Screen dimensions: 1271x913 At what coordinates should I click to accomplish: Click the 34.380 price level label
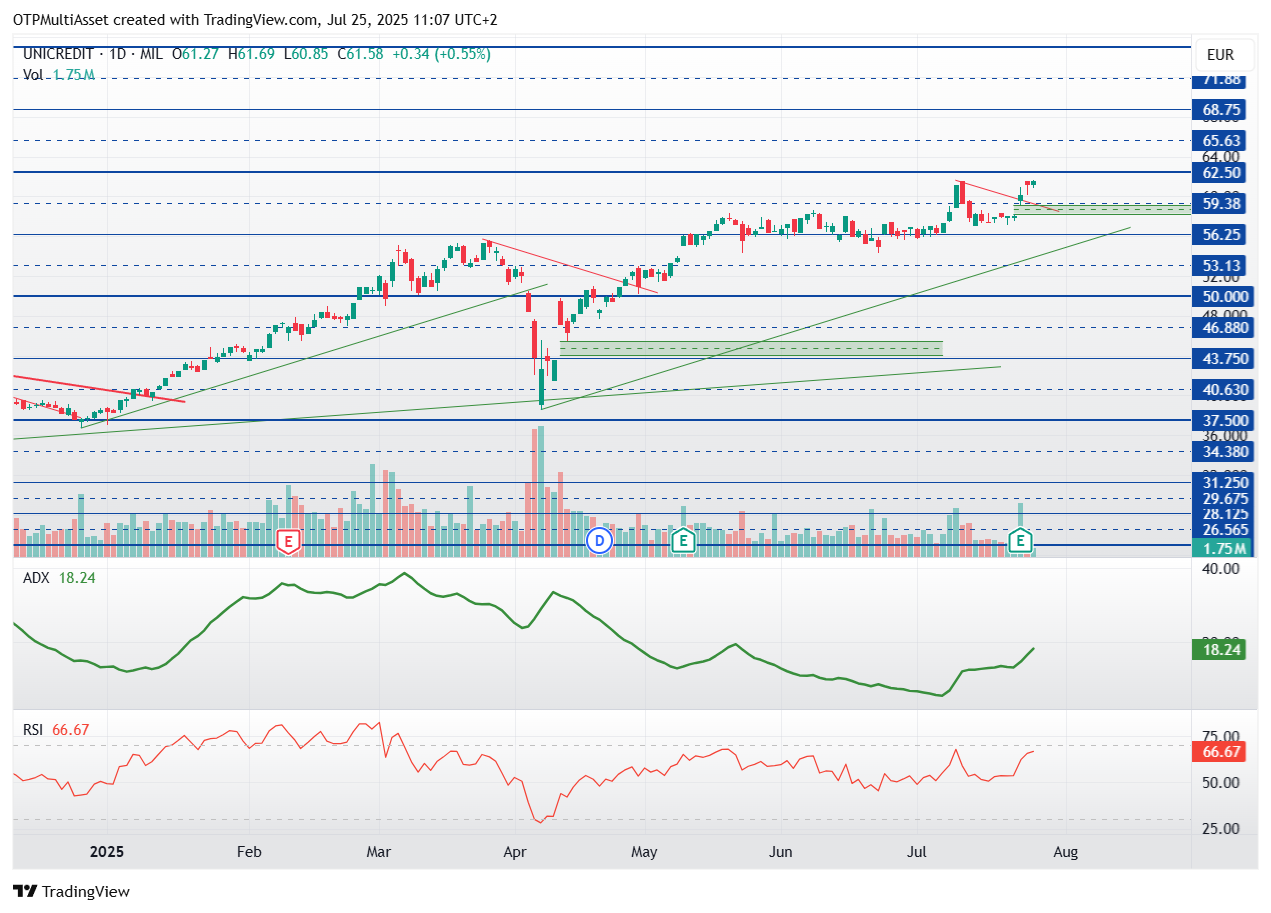[x=1225, y=452]
